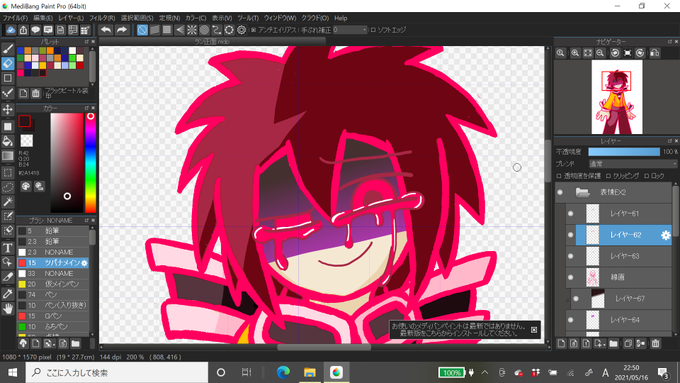680x383 pixels.
Task: Click the Navigator preview thumbnail
Action: (617, 97)
